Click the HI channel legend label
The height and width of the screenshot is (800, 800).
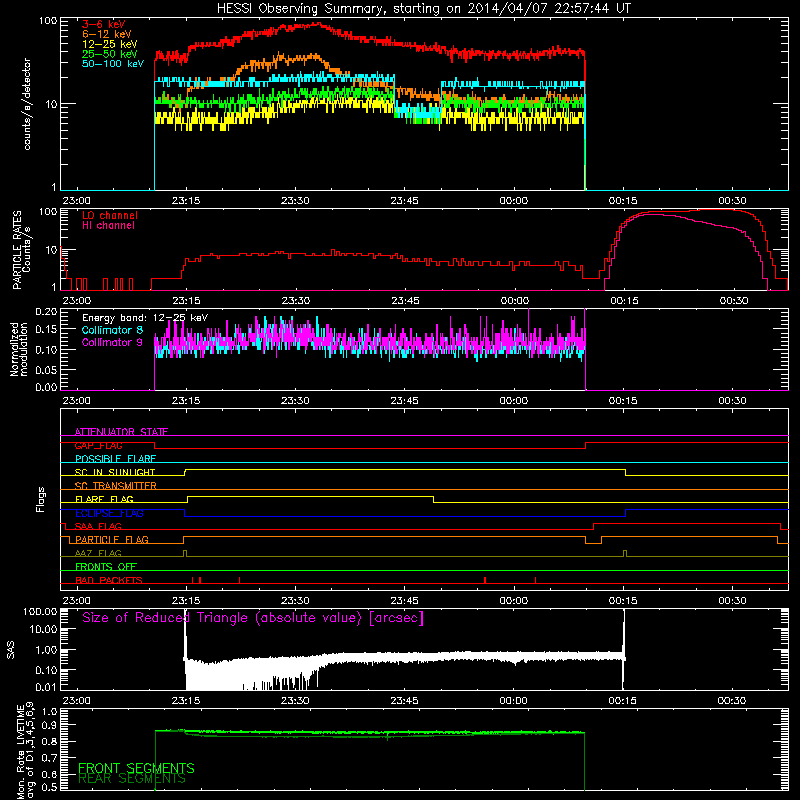[x=108, y=226]
